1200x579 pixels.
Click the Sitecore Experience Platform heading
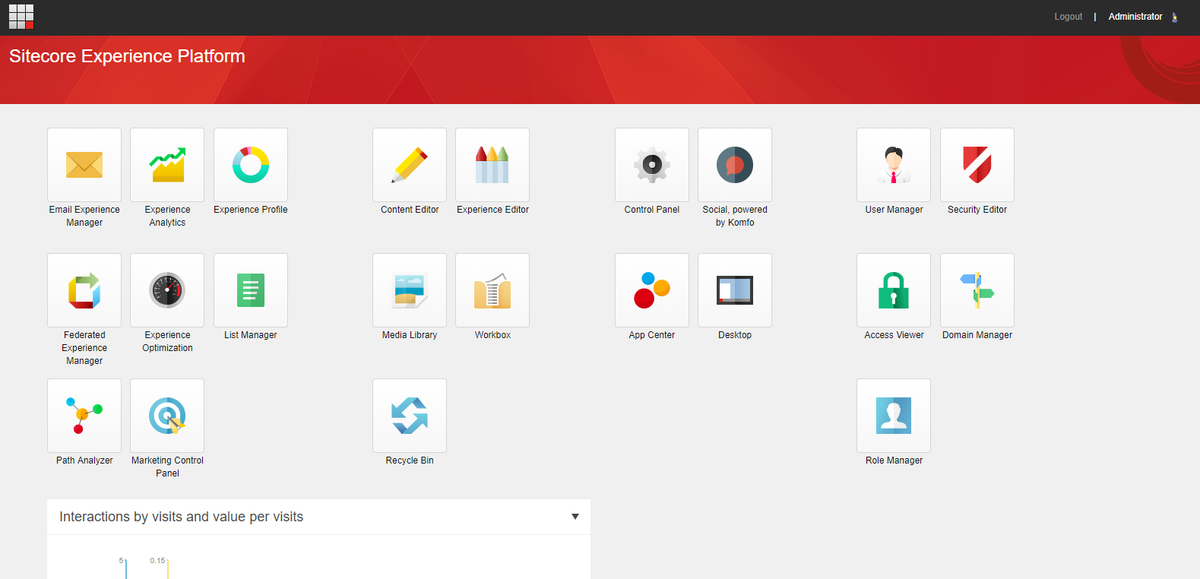click(x=127, y=56)
